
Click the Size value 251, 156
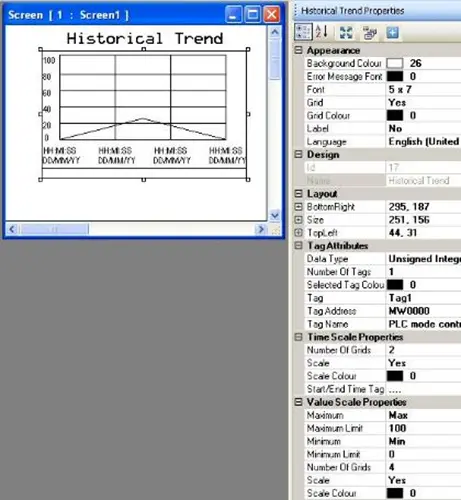pyautogui.click(x=409, y=220)
